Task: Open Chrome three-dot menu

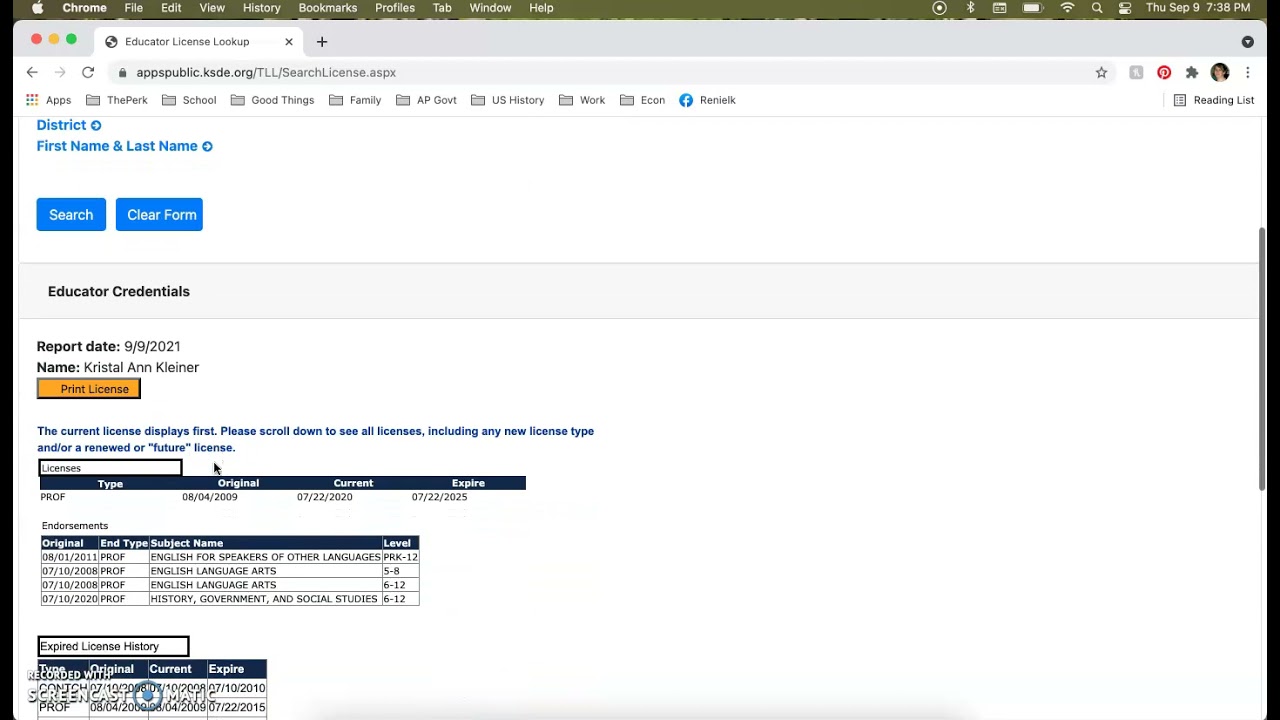Action: click(x=1248, y=72)
